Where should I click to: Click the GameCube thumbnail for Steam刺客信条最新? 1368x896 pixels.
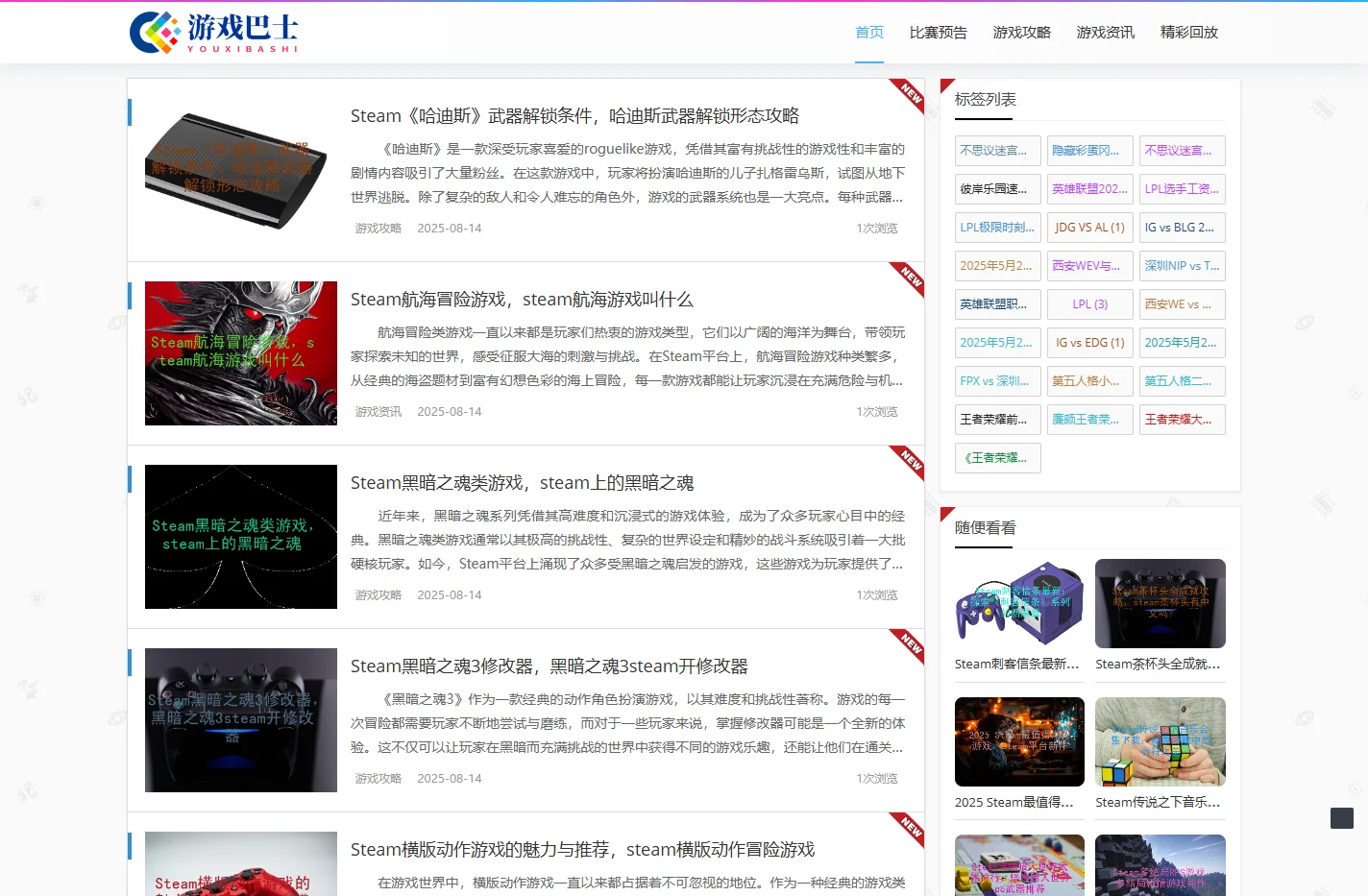1019,603
